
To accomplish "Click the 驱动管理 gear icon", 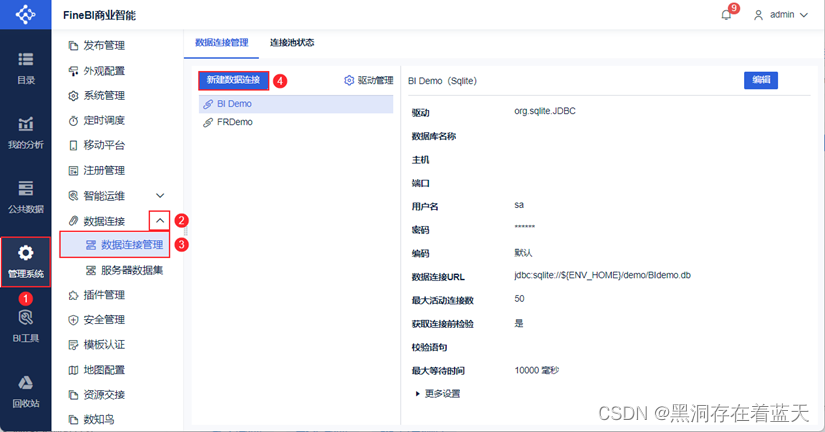I will click(x=349, y=81).
